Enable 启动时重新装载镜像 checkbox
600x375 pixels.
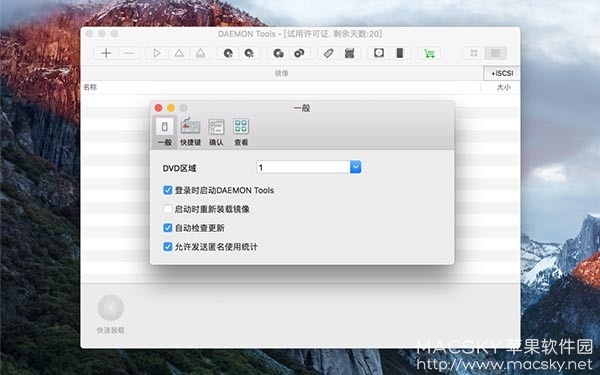point(168,209)
